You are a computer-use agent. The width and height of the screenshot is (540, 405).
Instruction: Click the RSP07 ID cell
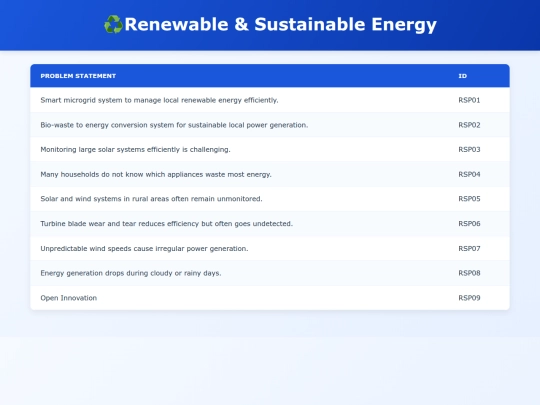point(469,248)
